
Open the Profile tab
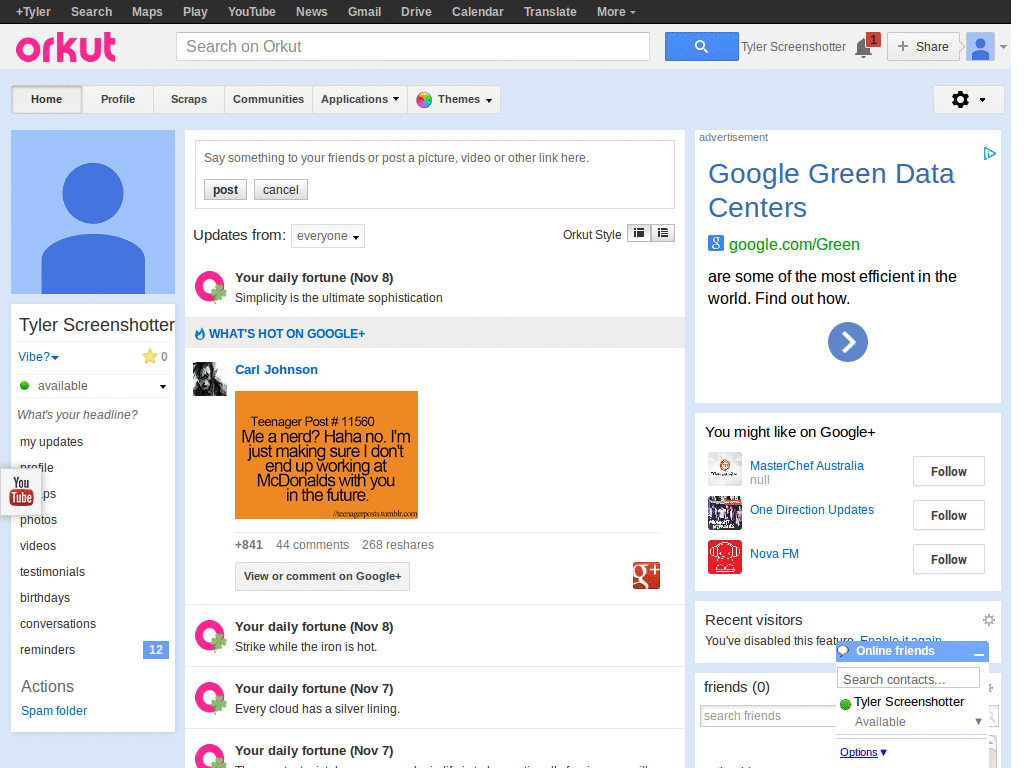coord(118,99)
